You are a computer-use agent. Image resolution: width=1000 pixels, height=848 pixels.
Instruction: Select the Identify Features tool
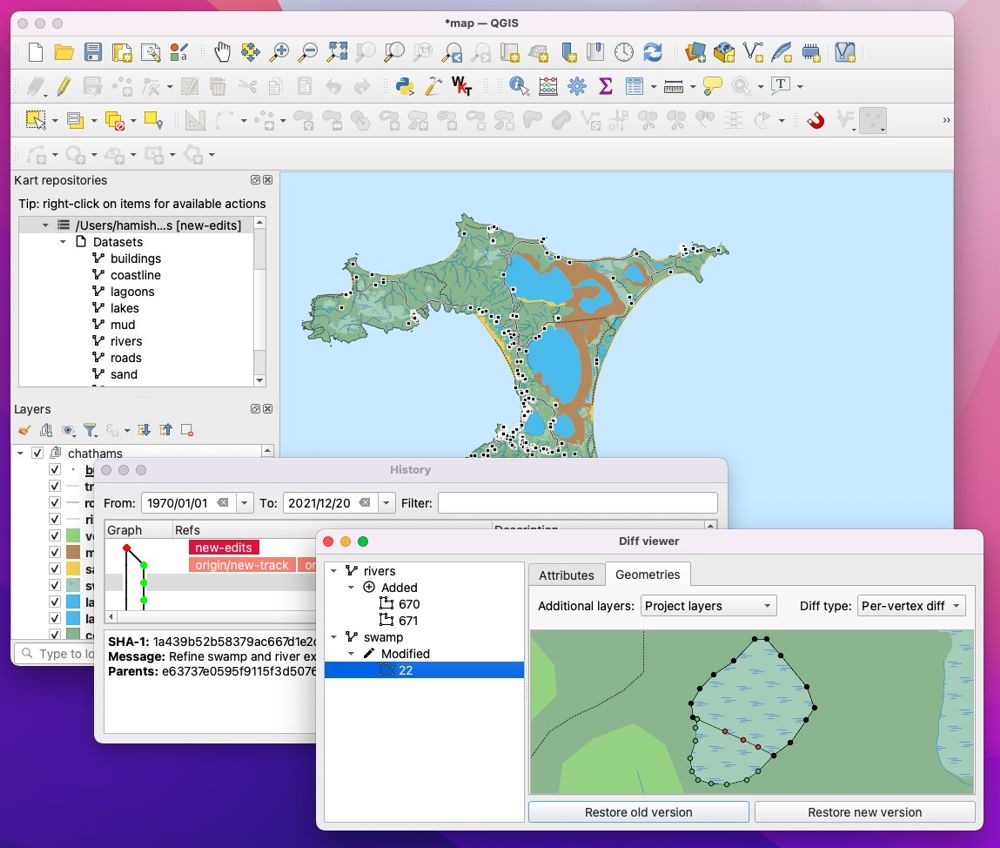pyautogui.click(x=519, y=86)
